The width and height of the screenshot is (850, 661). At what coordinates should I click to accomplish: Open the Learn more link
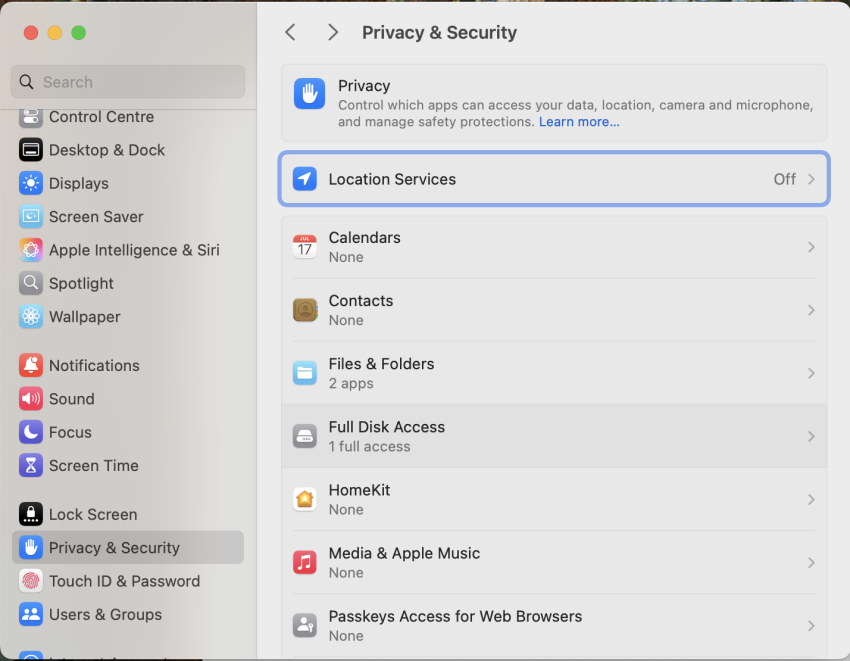[x=579, y=122]
